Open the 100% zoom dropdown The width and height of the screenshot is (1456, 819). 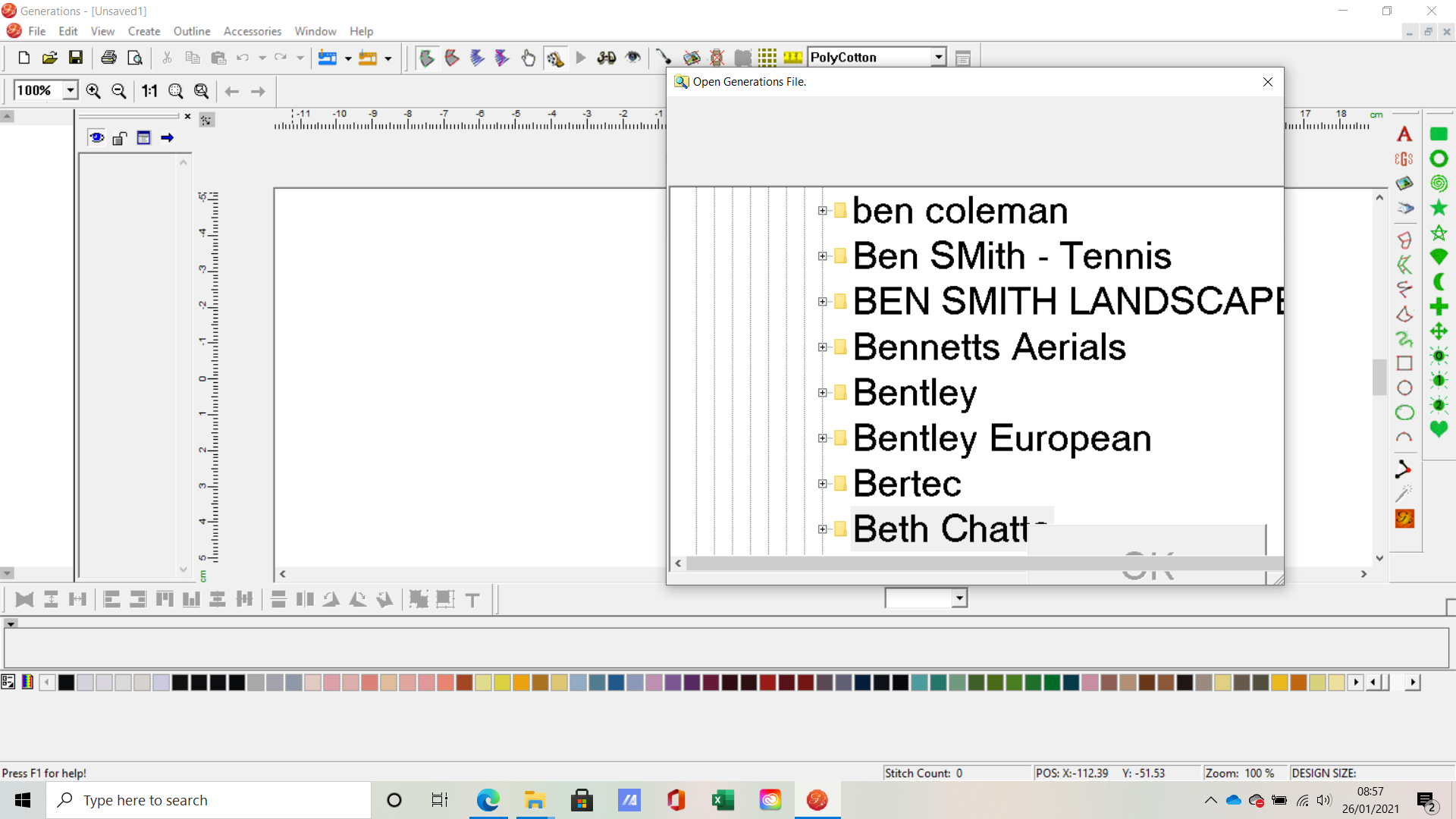tap(70, 90)
